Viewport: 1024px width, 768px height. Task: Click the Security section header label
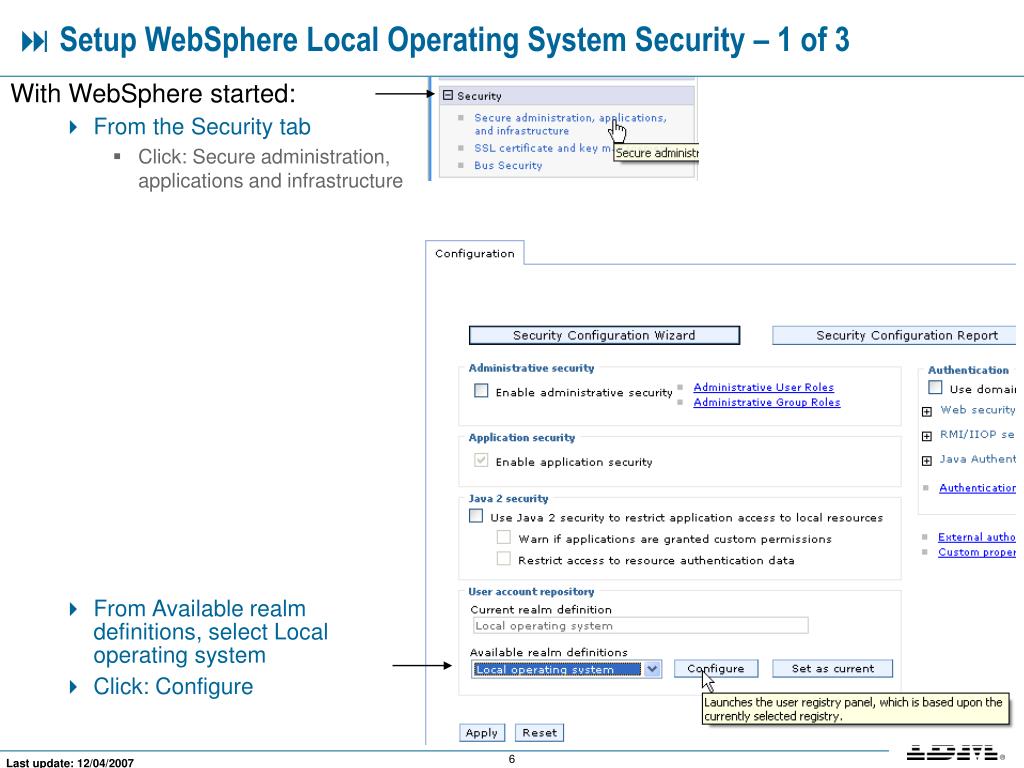[479, 96]
